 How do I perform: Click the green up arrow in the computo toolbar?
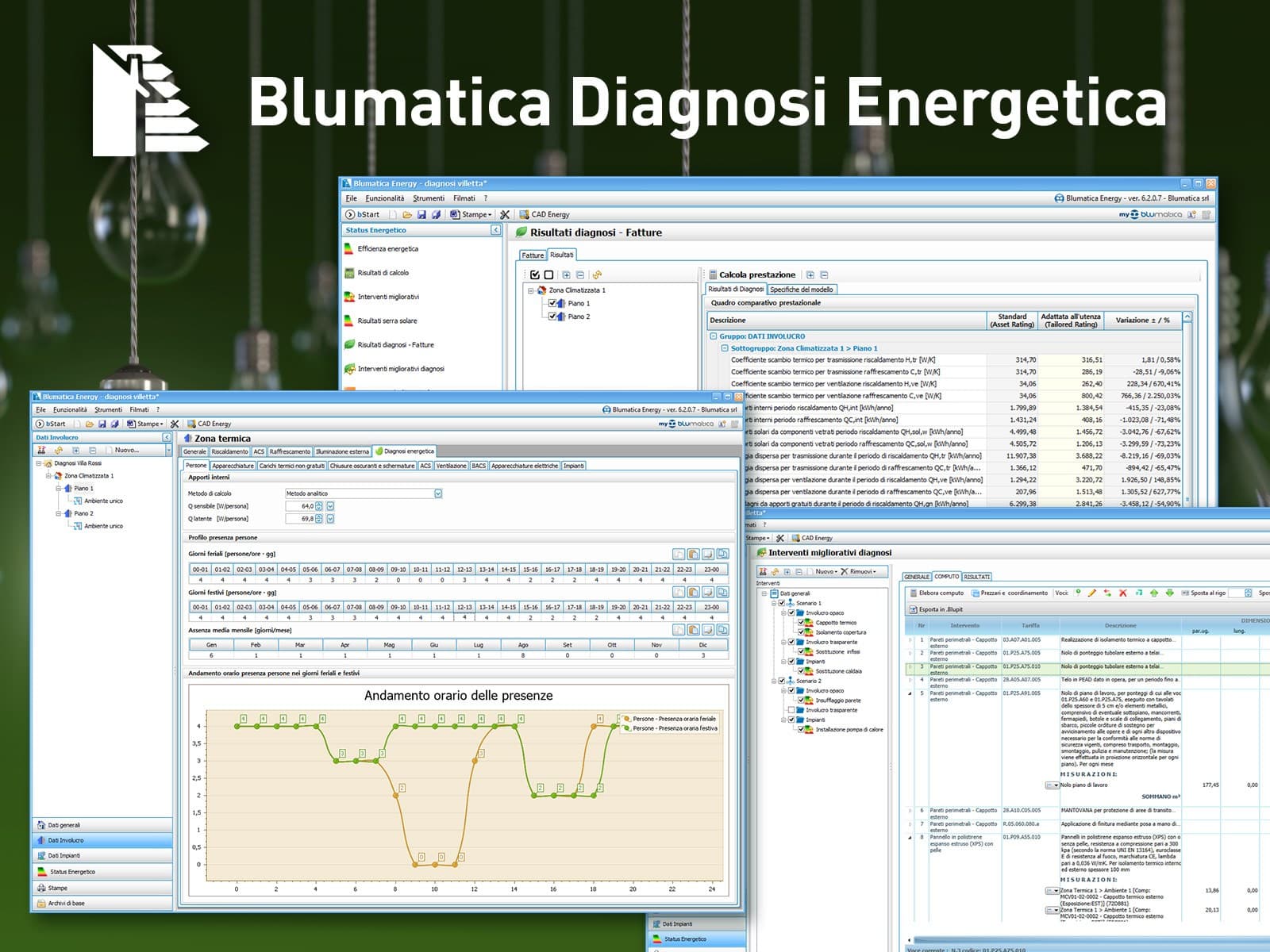(1154, 593)
